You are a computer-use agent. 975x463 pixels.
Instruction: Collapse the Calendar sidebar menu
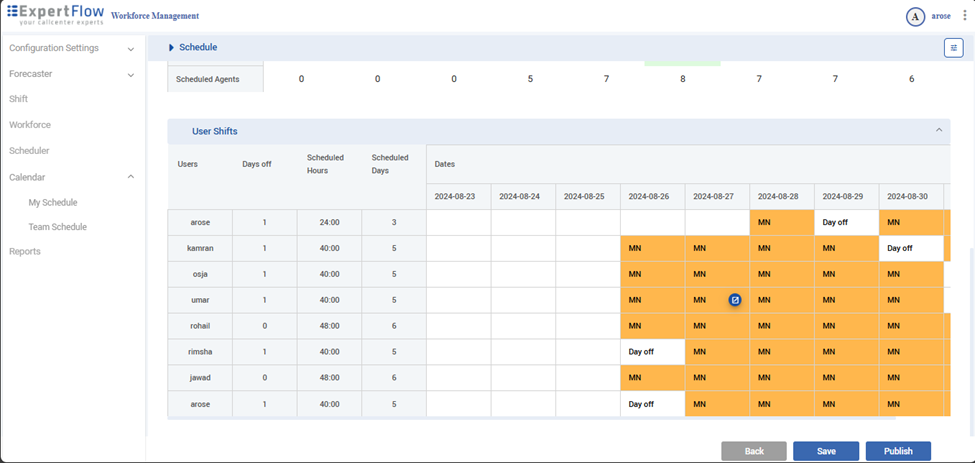tap(131, 177)
